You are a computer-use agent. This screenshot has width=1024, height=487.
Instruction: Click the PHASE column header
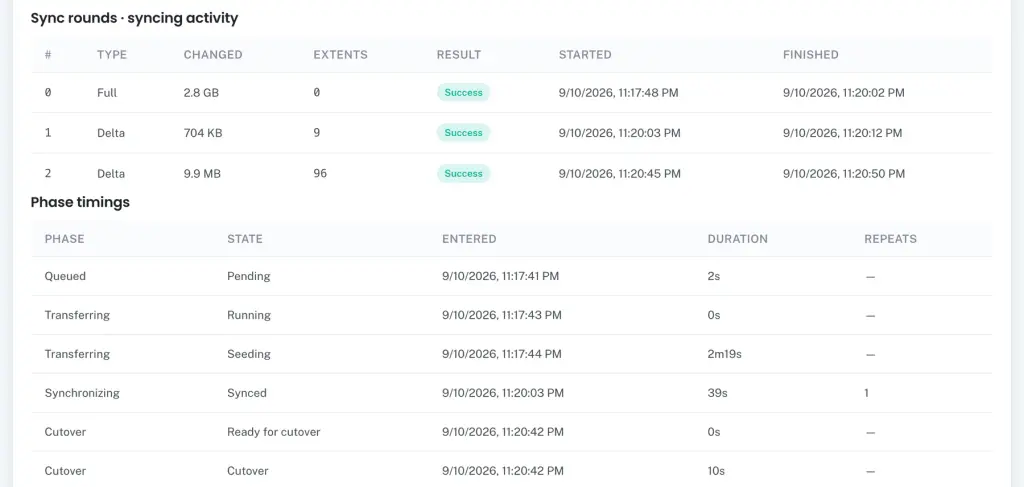pyautogui.click(x=64, y=239)
